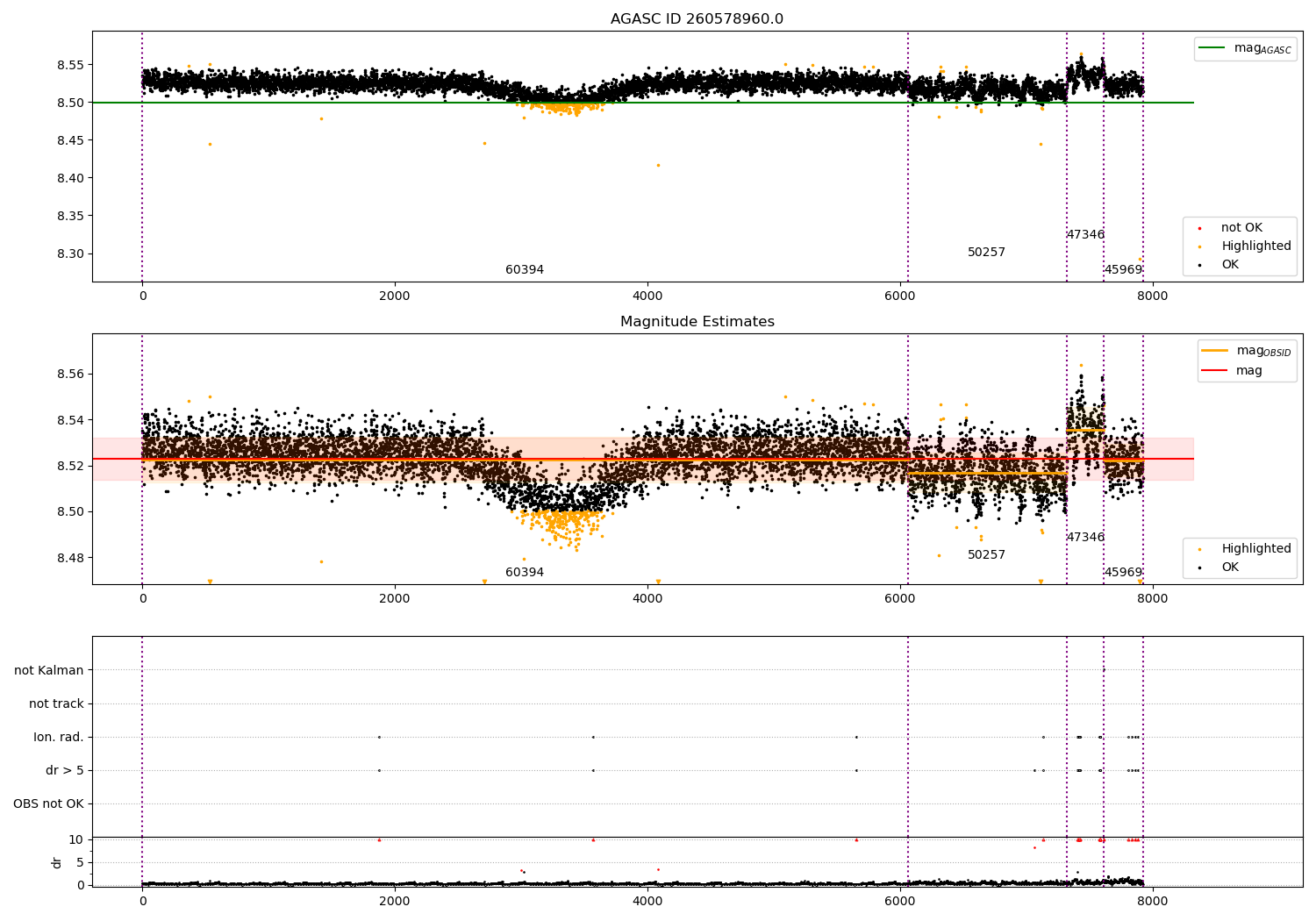The height and width of the screenshot is (921, 1316).
Task: Click the 'dr > 5' axis label
Action: [65, 771]
